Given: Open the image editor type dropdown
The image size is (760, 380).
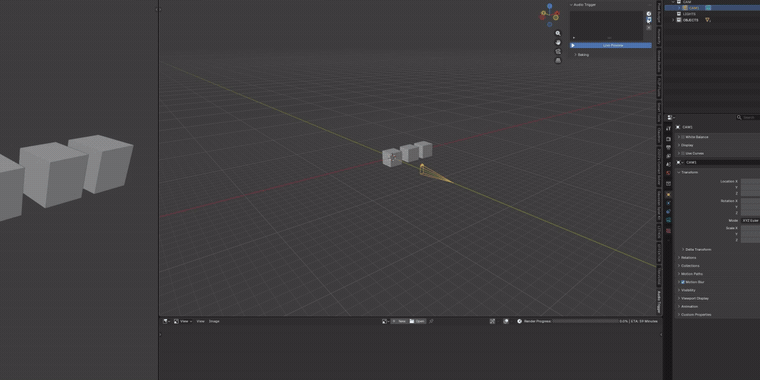Looking at the screenshot, I should 166,321.
